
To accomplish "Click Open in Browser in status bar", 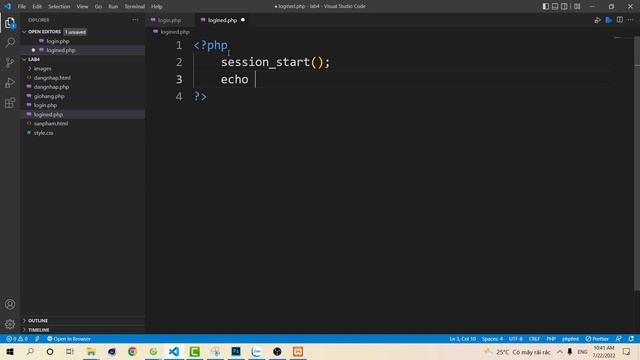I will coord(69,339).
